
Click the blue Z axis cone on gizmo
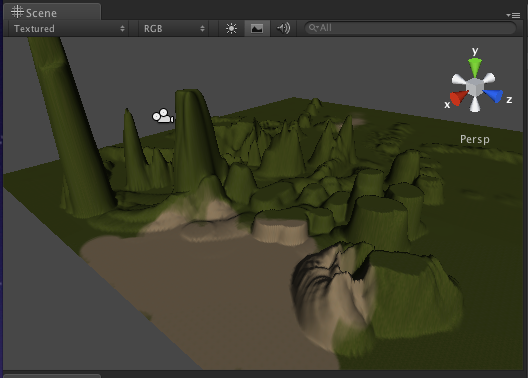click(493, 95)
